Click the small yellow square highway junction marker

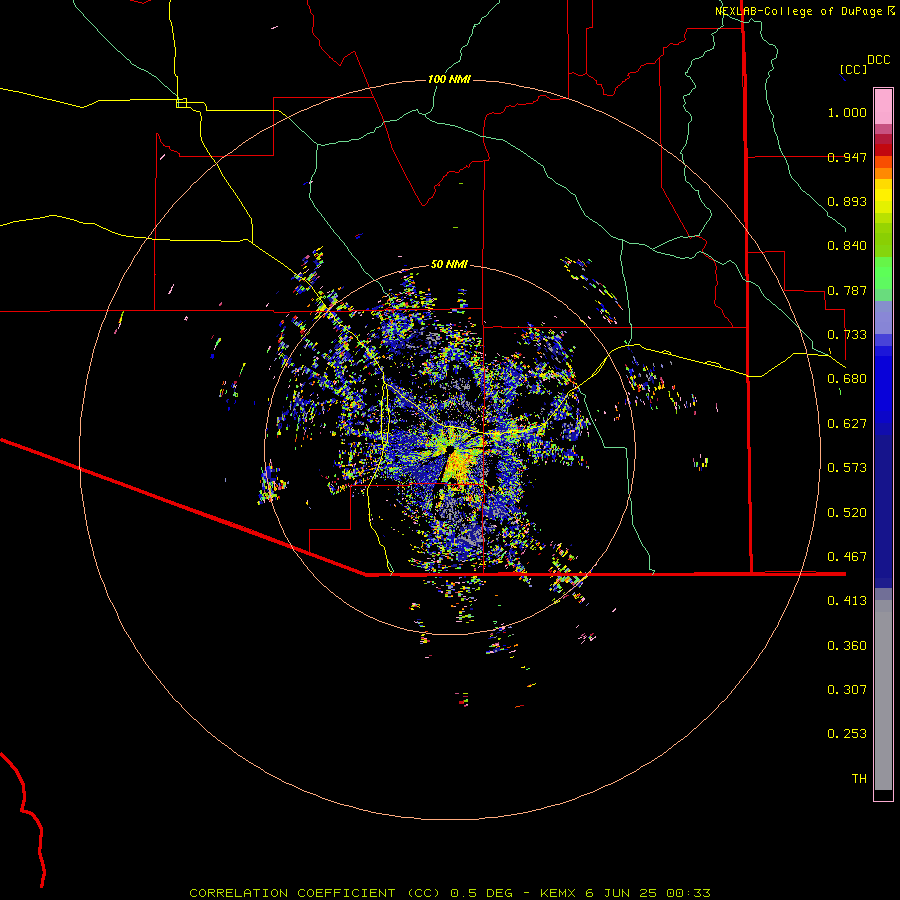pyautogui.click(x=181, y=103)
